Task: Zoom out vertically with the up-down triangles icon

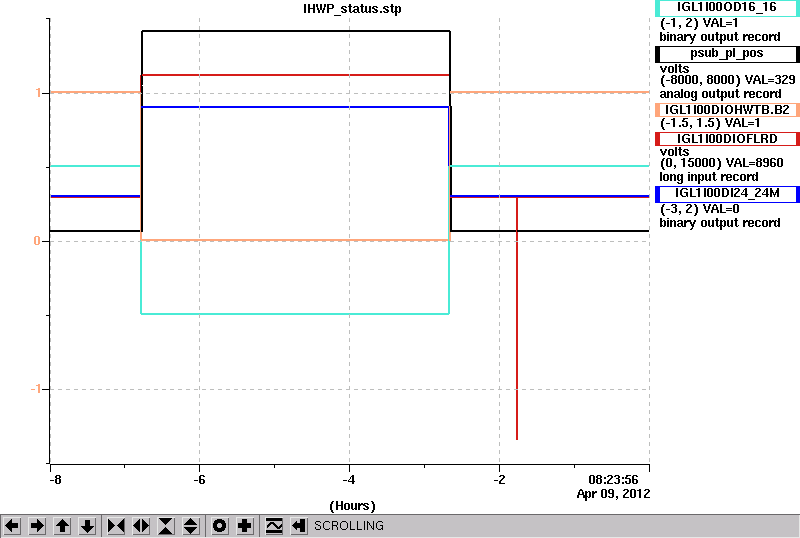Action: pos(191,526)
